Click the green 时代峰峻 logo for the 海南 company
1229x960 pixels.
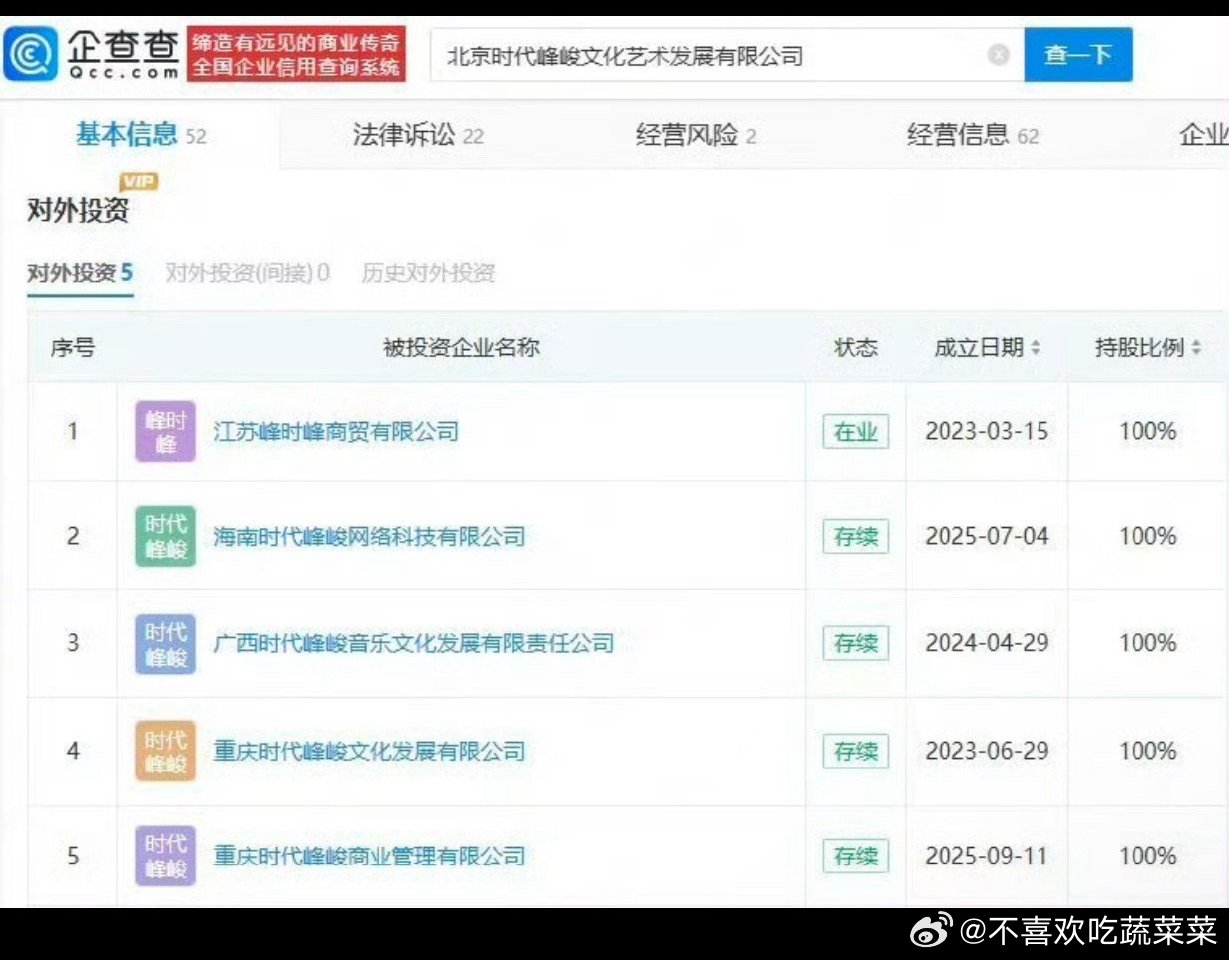165,537
